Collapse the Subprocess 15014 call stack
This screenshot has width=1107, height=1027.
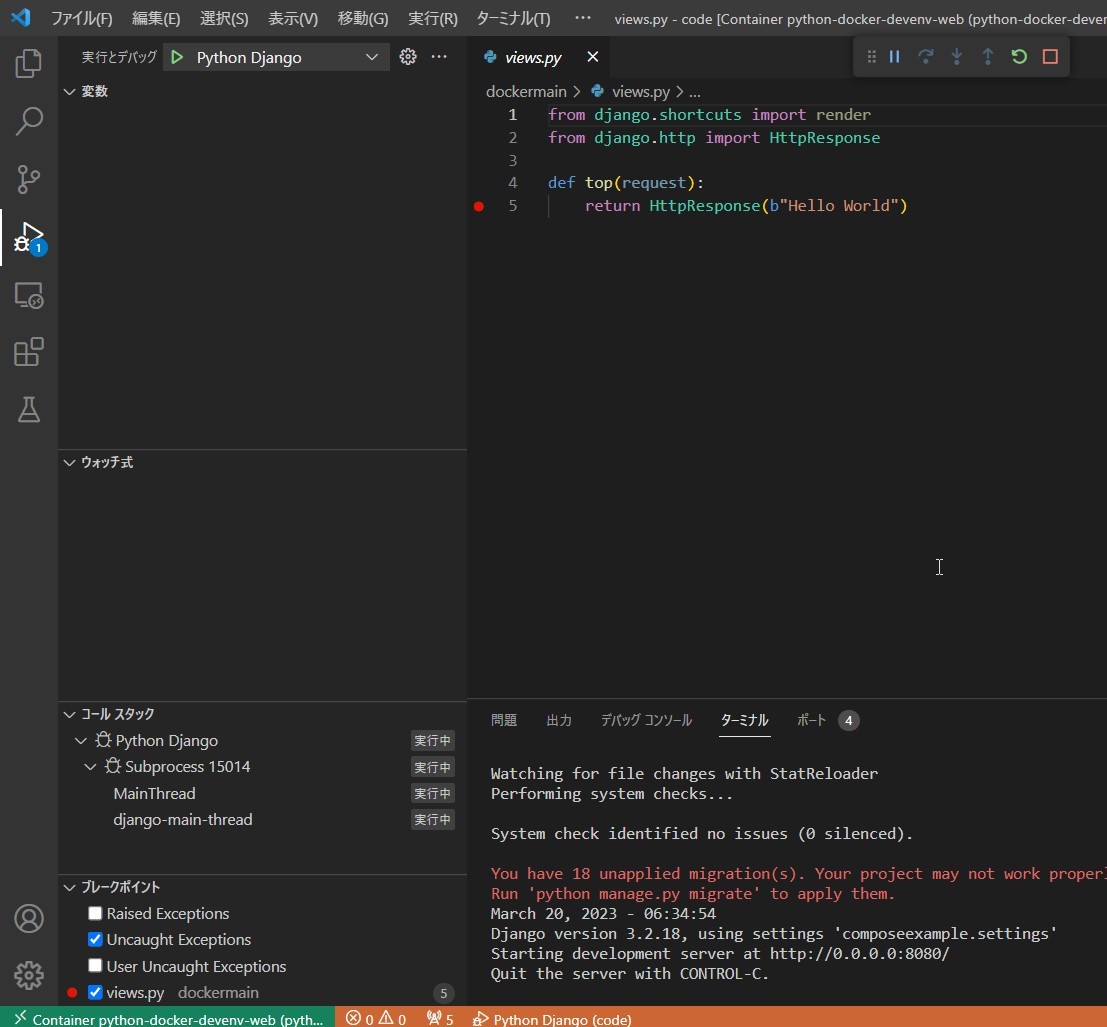tap(89, 766)
